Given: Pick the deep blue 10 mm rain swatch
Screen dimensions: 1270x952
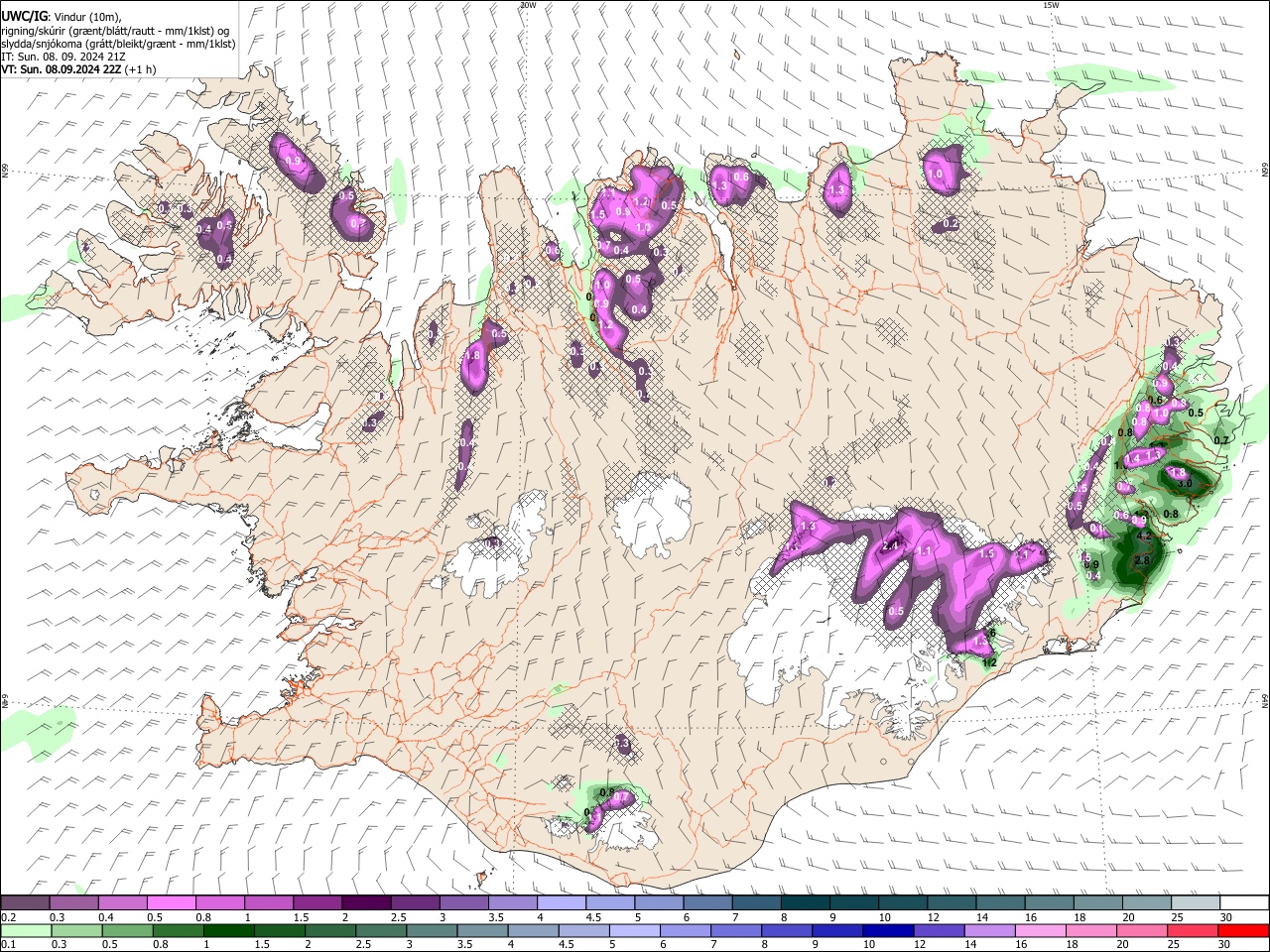Looking at the screenshot, I should pos(888,931).
